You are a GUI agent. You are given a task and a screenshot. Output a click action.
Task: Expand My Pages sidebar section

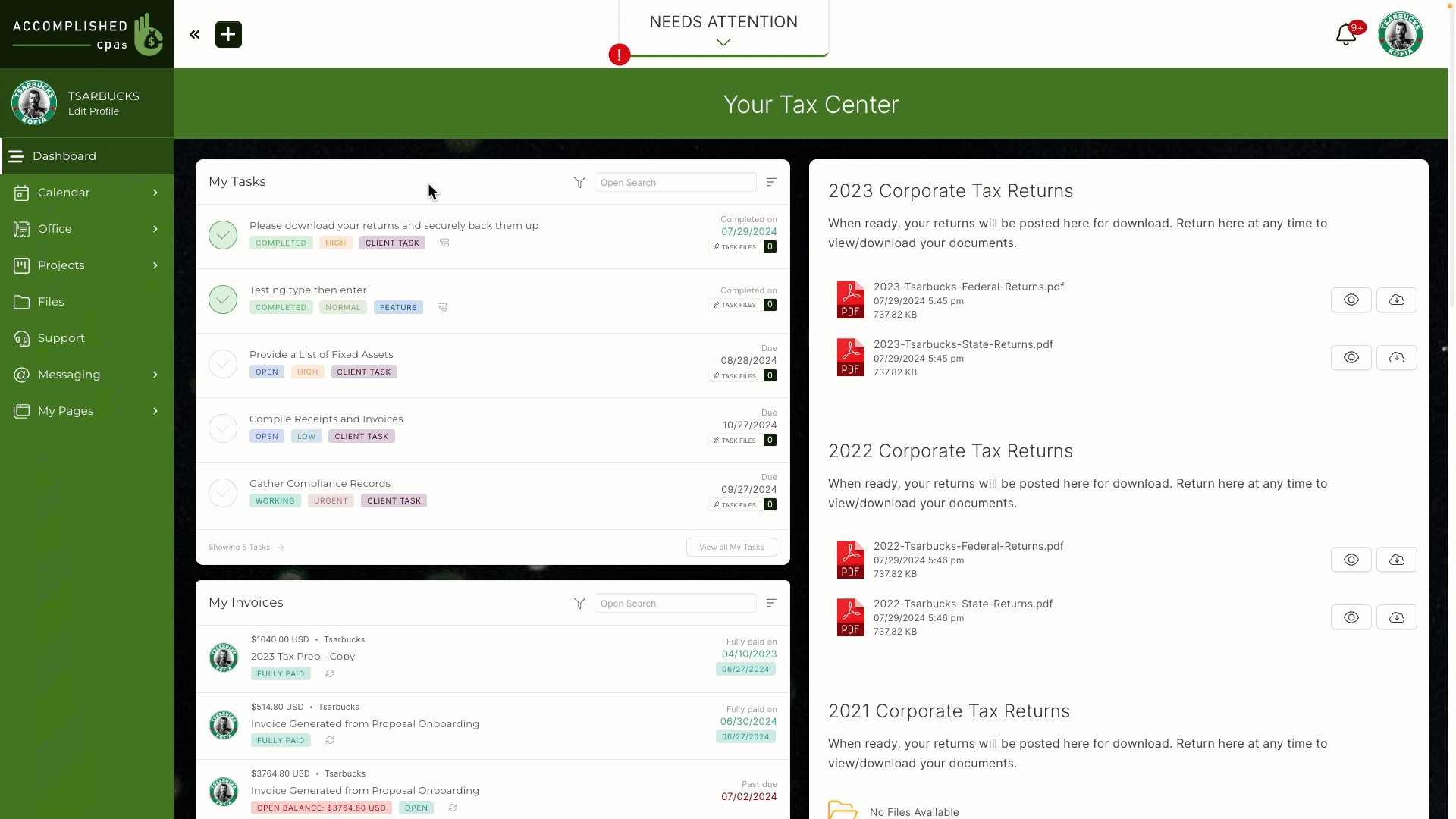[155, 410]
